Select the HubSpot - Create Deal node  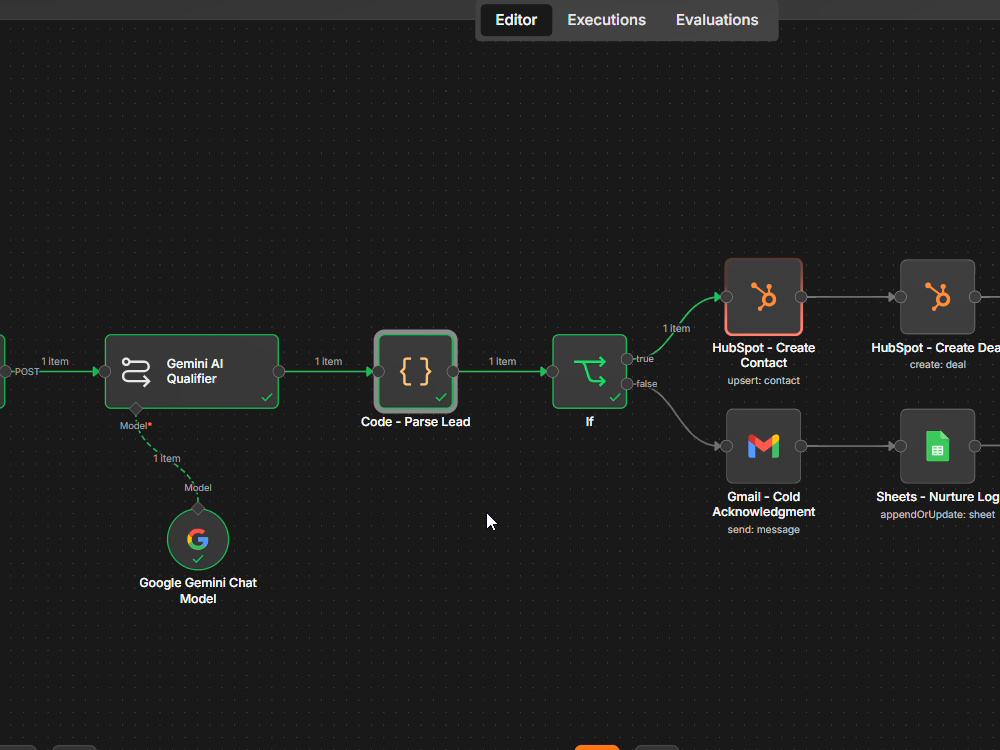(938, 297)
